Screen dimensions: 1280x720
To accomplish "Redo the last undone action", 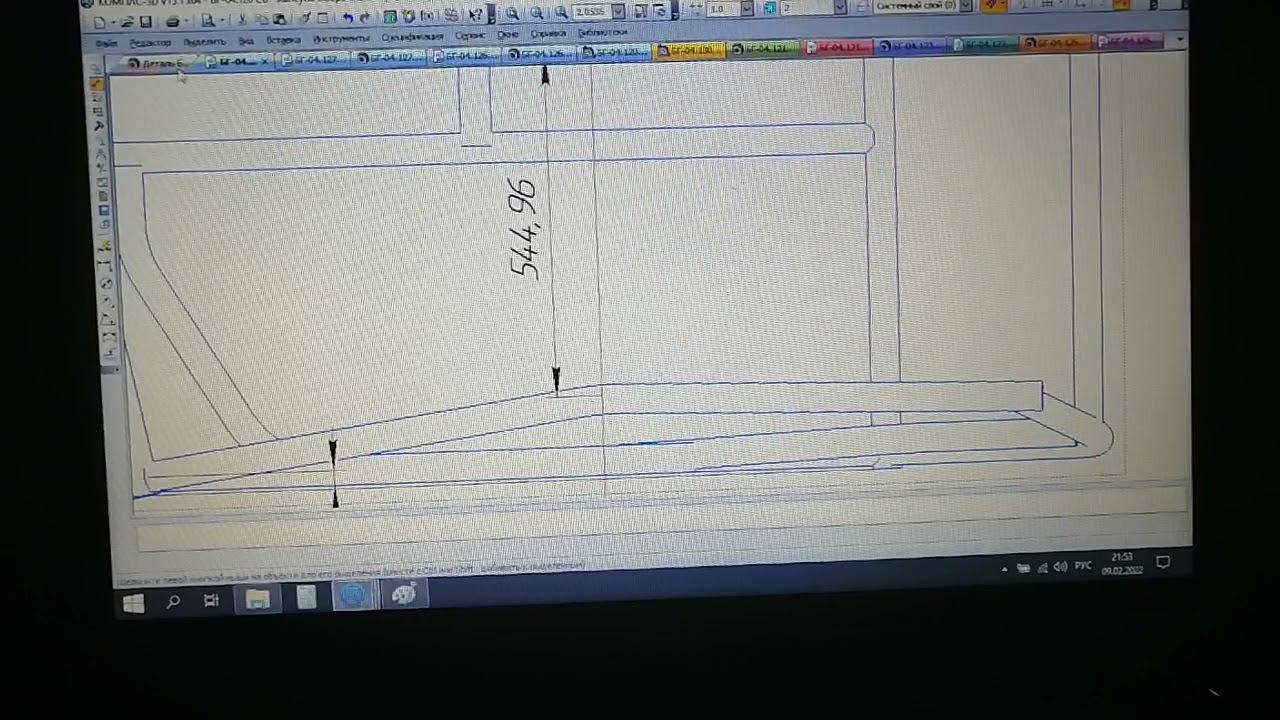I will point(365,17).
